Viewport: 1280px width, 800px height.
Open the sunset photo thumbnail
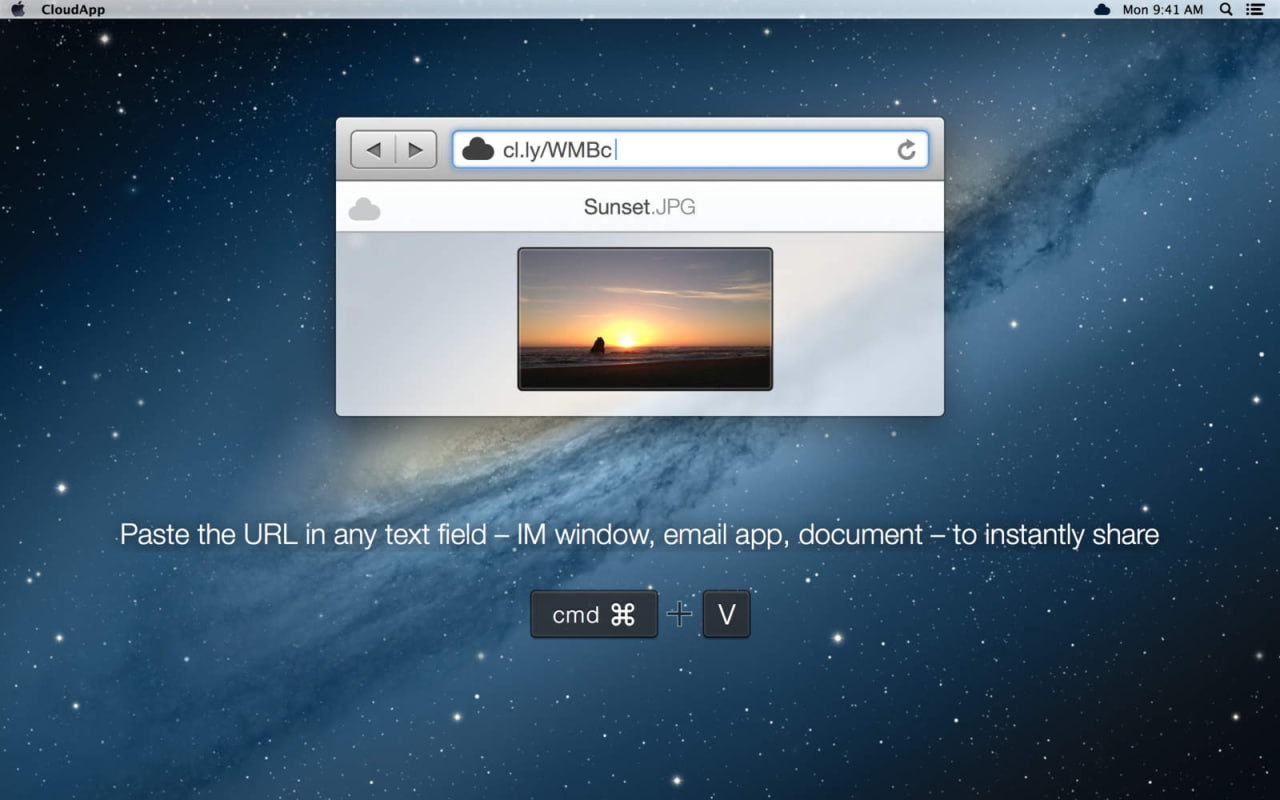pyautogui.click(x=645, y=318)
